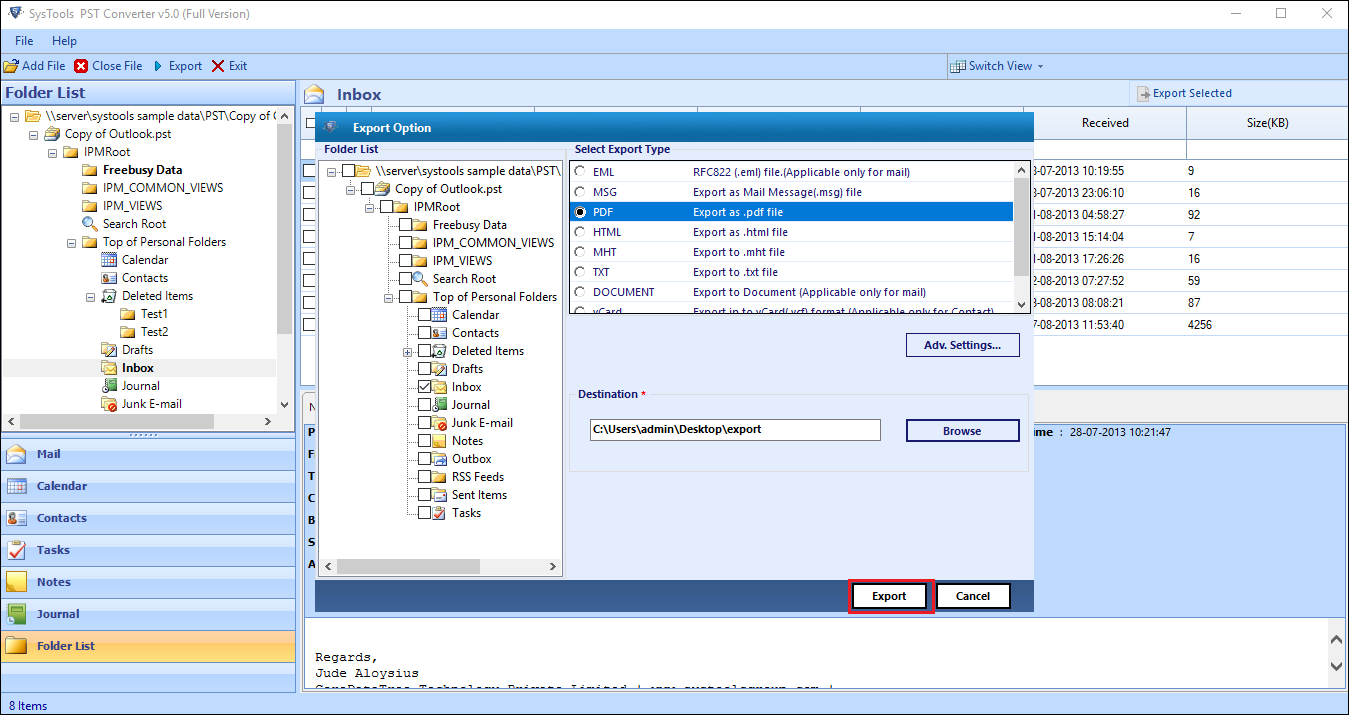1349x715 pixels.
Task: Sort by Size(KB) column header
Action: click(1267, 123)
